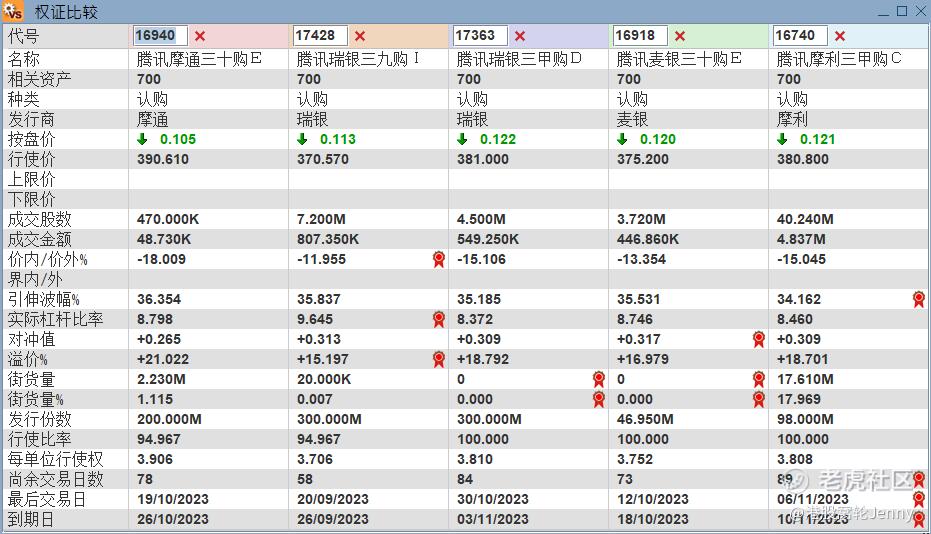This screenshot has width=931, height=534.
Task: Click the green down arrow beside 0.120
Action: click(622, 140)
